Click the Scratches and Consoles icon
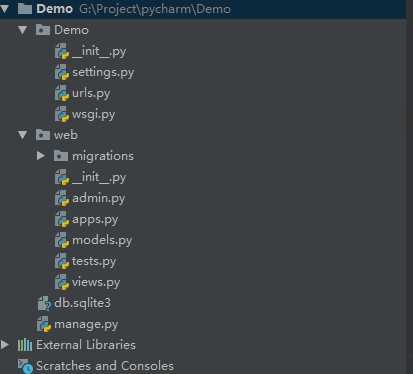Image resolution: width=413 pixels, height=374 pixels. point(25,366)
